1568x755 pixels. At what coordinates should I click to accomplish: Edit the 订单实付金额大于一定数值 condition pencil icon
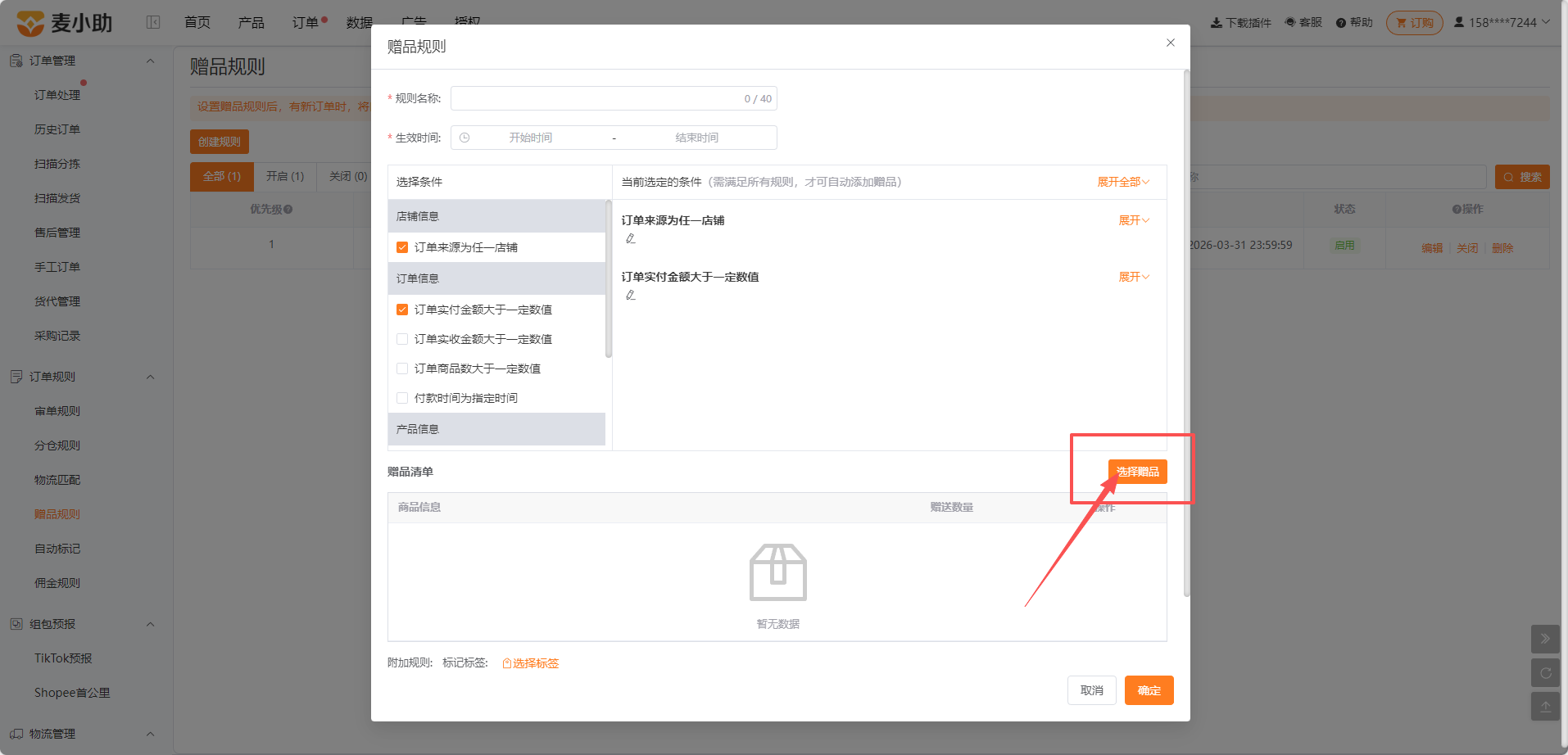point(630,295)
